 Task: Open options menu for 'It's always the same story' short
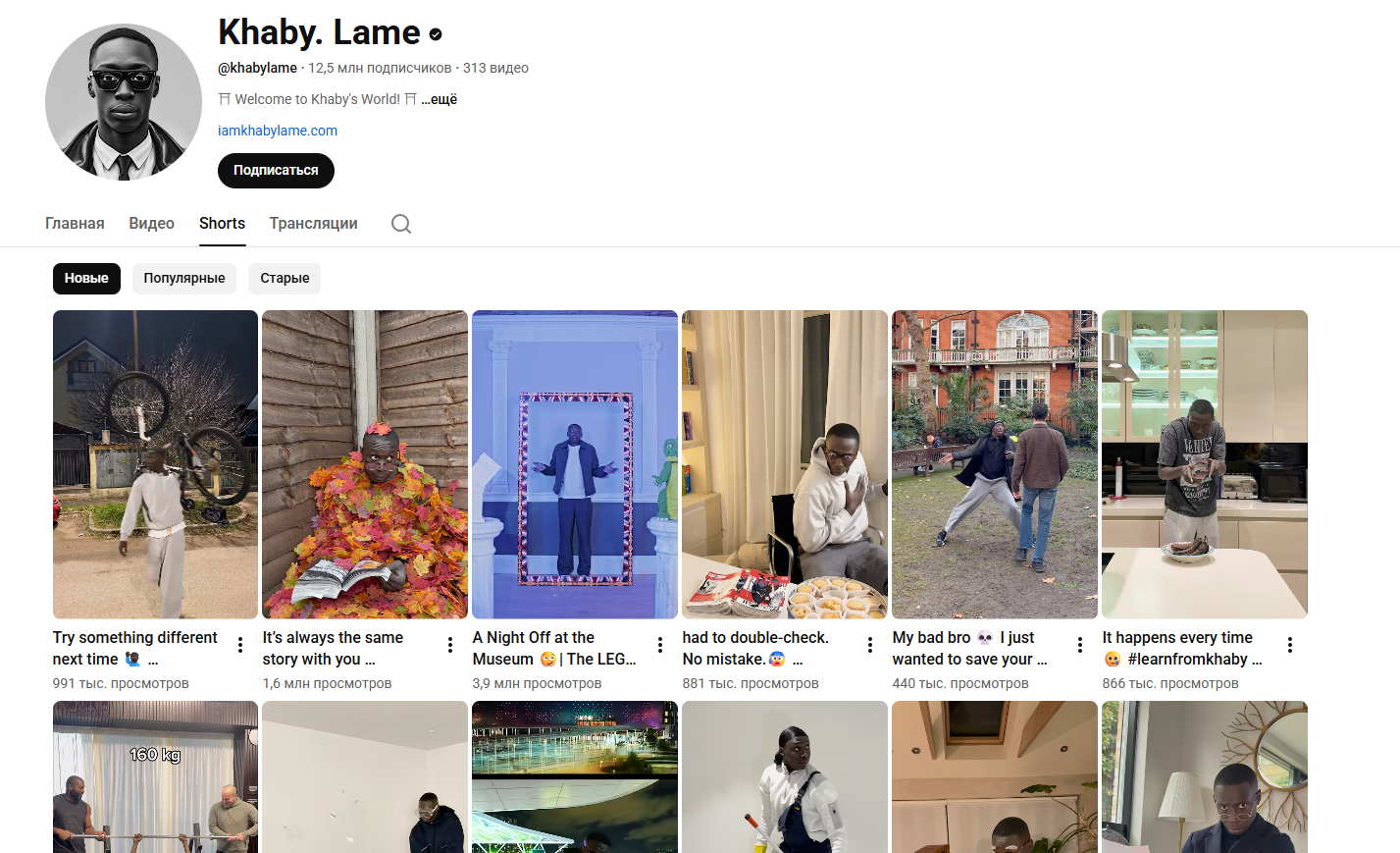click(x=450, y=645)
